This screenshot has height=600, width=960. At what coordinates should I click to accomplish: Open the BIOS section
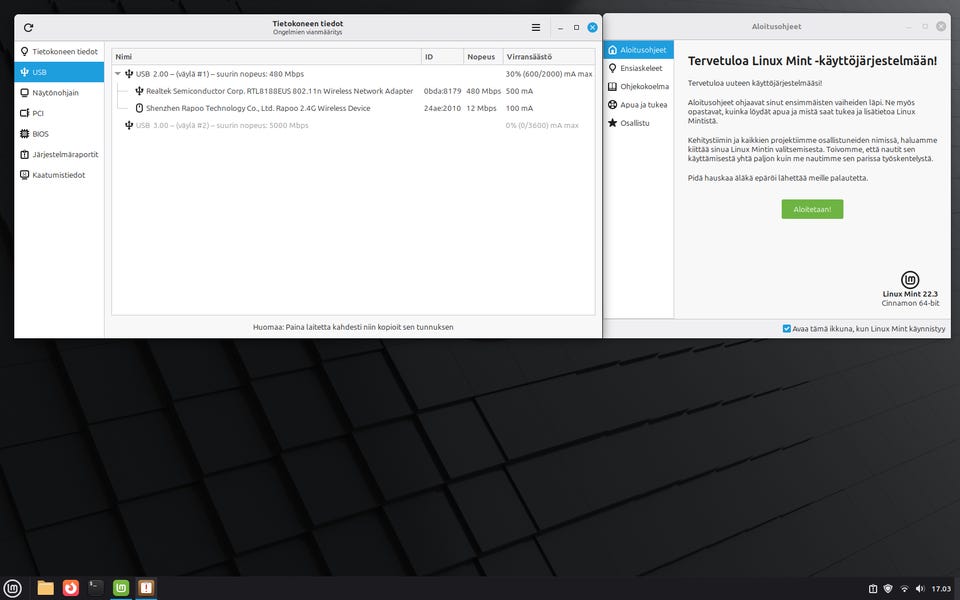click(x=59, y=133)
